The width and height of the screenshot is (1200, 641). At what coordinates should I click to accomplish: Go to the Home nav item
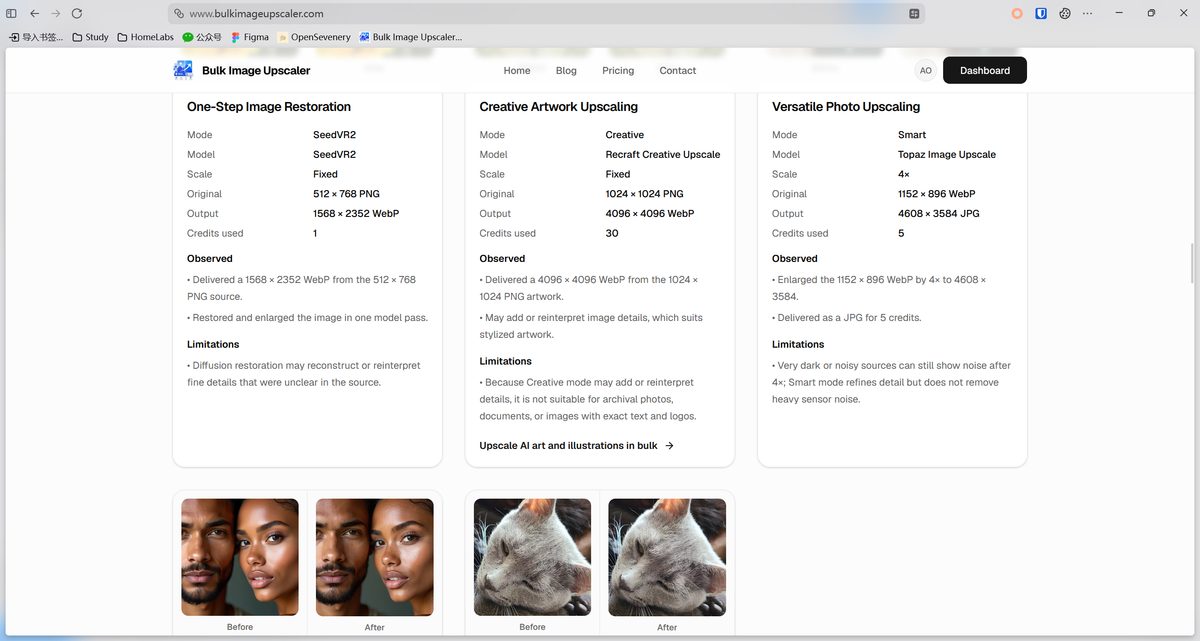[x=517, y=70]
